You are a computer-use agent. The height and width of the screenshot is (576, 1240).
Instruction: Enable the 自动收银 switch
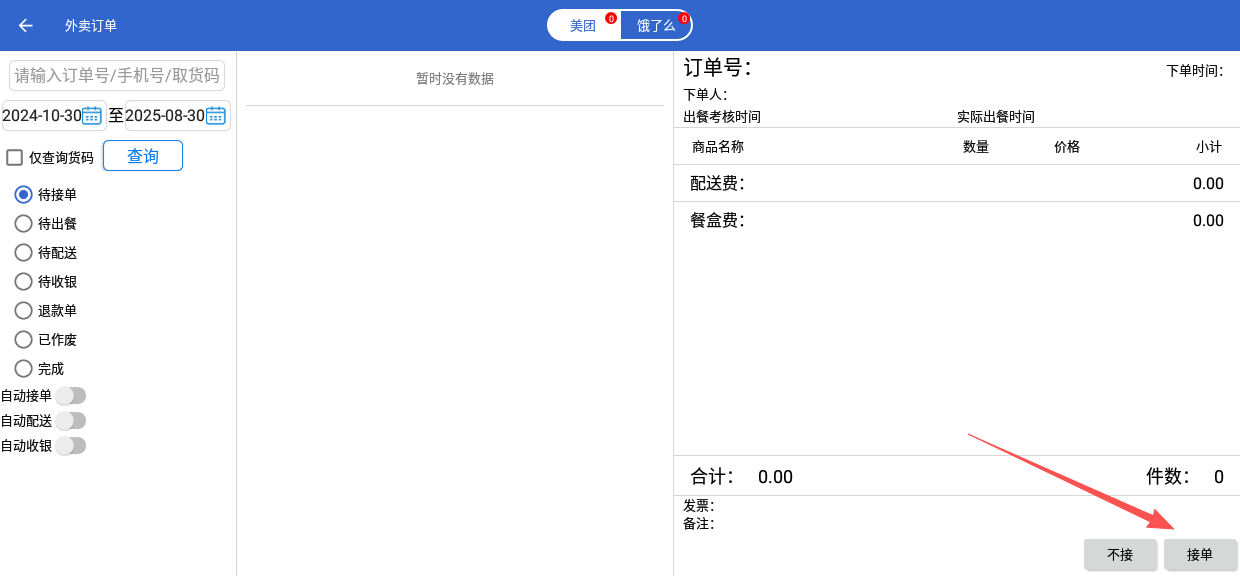click(x=70, y=446)
